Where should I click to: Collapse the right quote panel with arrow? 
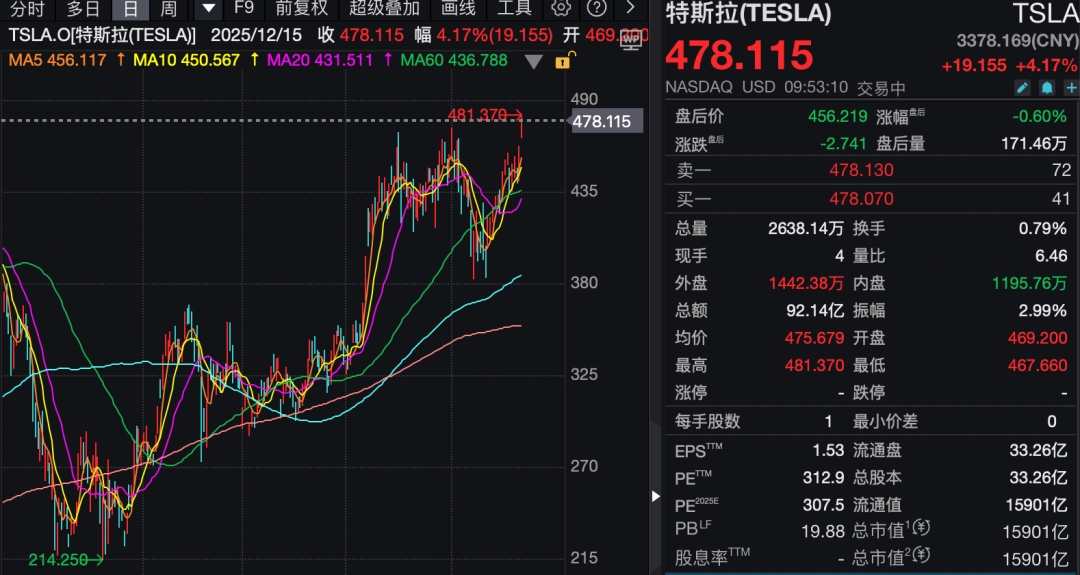pos(656,495)
